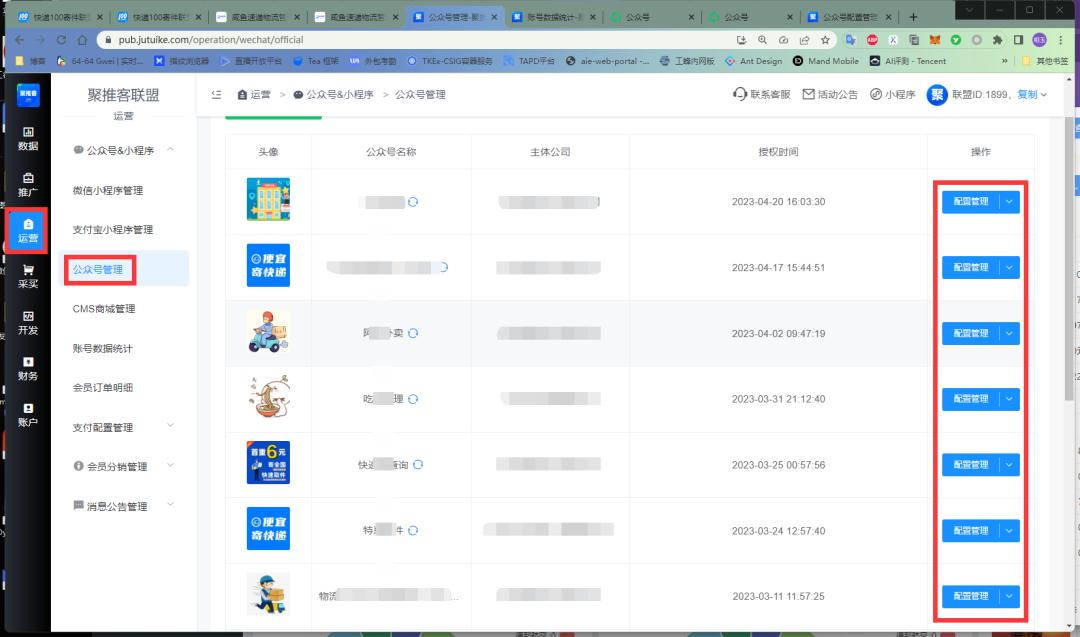Click the 便宜寄快递 account avatar thumbnail
The image size is (1080, 637).
click(267, 265)
